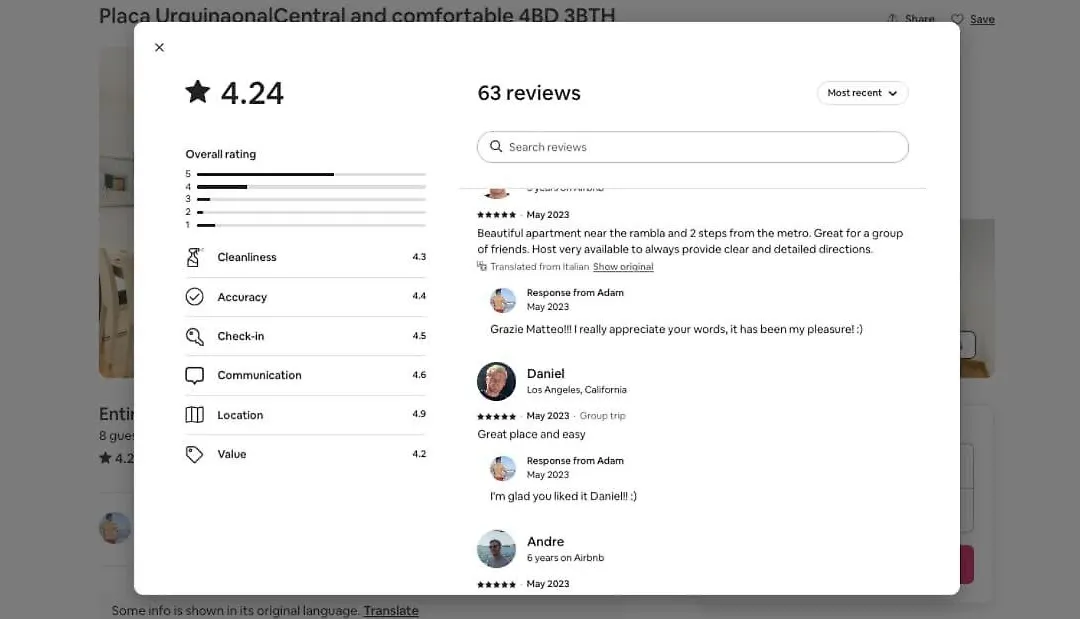Click the Cleanliness spray bottle icon

[194, 257]
